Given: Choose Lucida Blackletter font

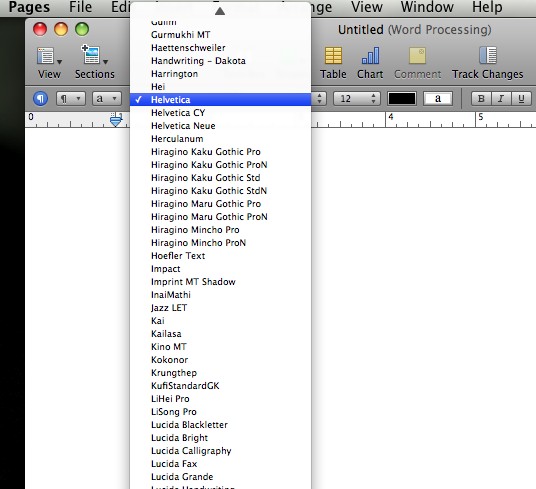Looking at the screenshot, I should tap(220, 425).
